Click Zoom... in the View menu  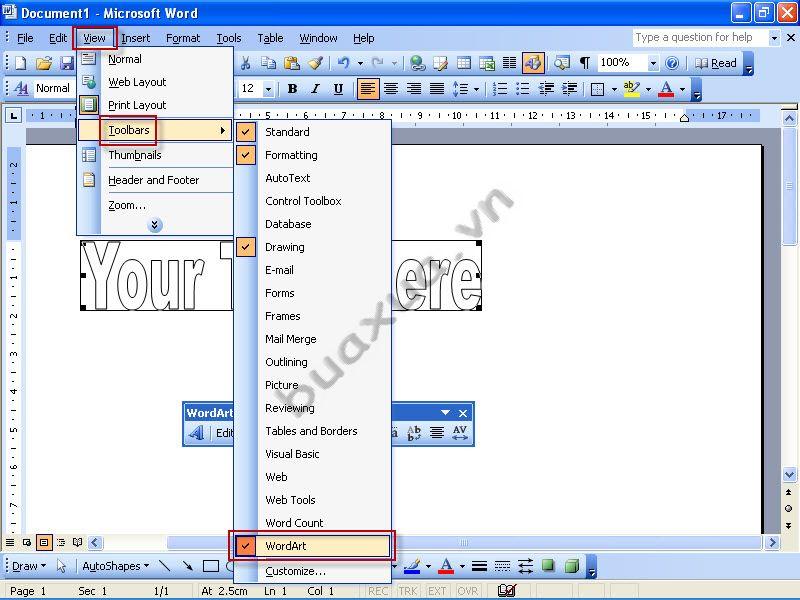(x=155, y=205)
